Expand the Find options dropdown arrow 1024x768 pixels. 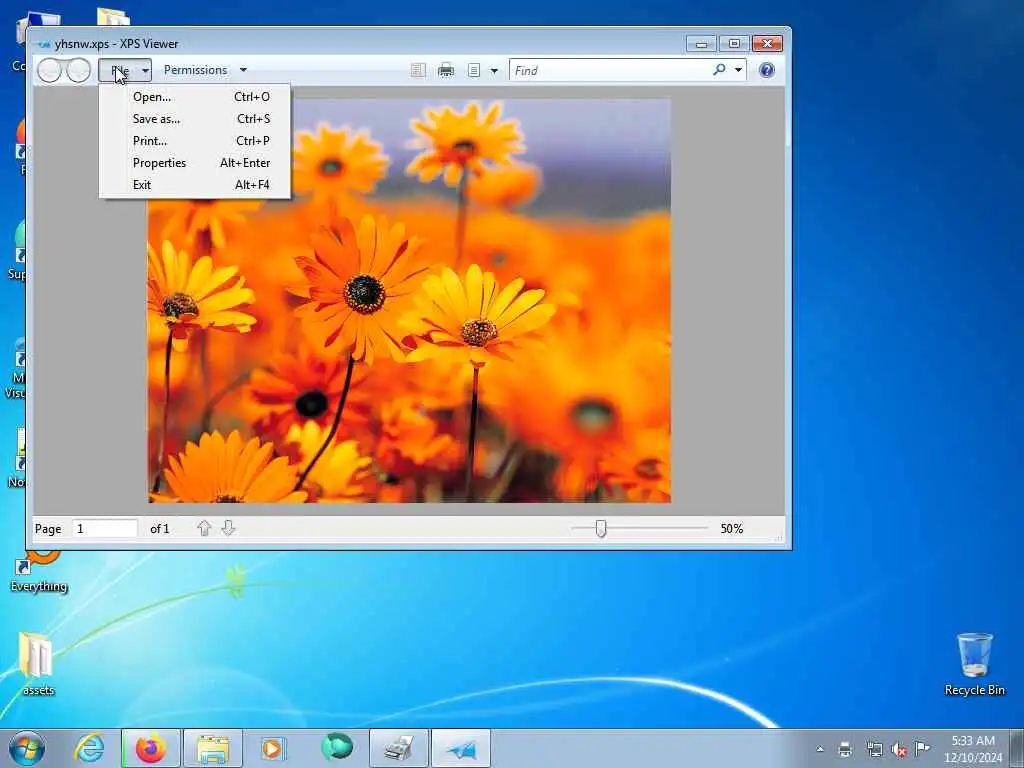coord(739,70)
